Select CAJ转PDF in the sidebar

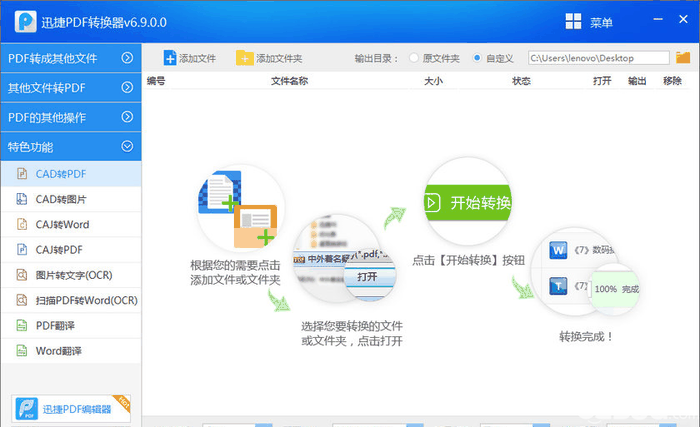pyautogui.click(x=71, y=250)
